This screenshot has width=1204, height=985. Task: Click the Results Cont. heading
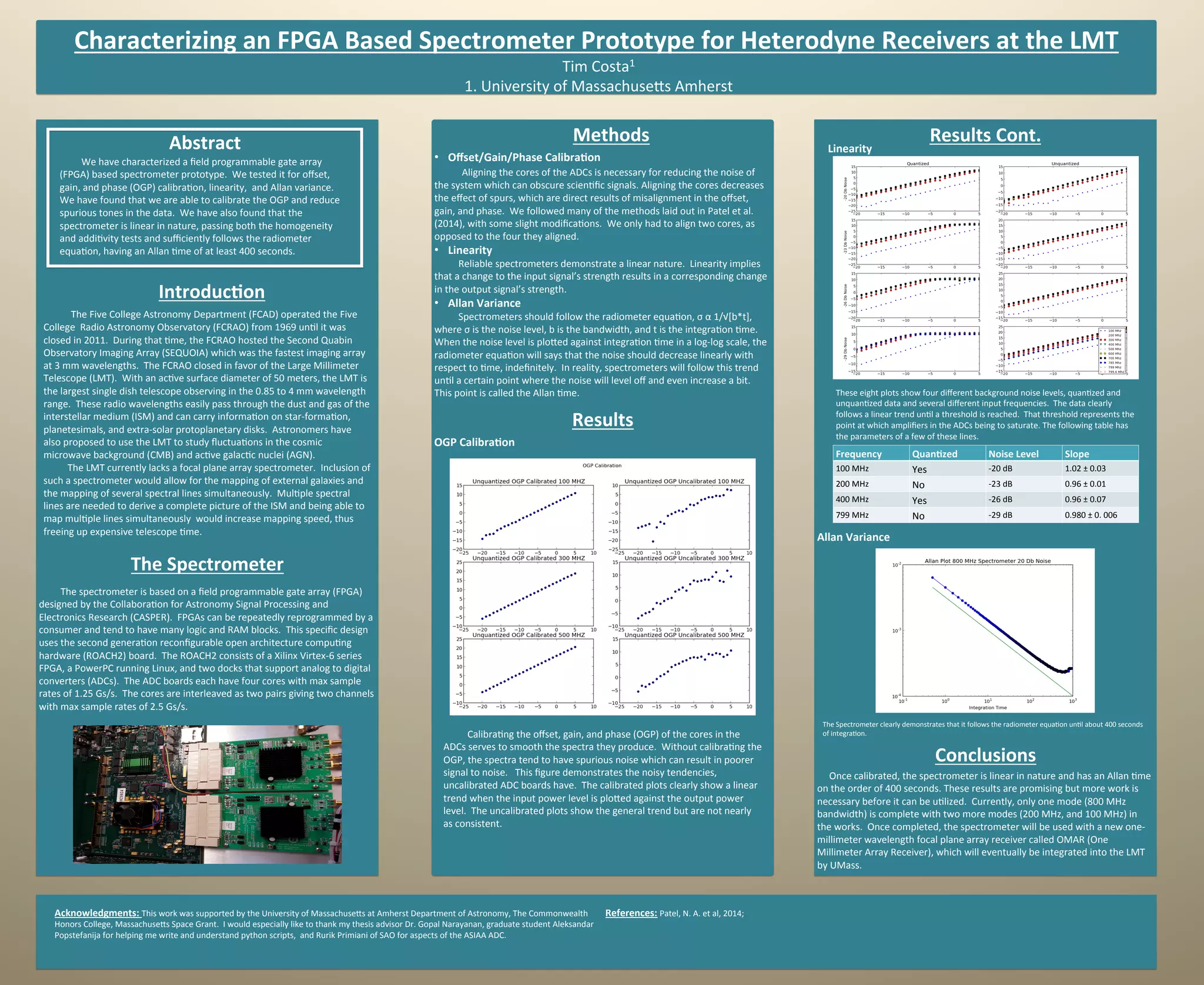(985, 135)
